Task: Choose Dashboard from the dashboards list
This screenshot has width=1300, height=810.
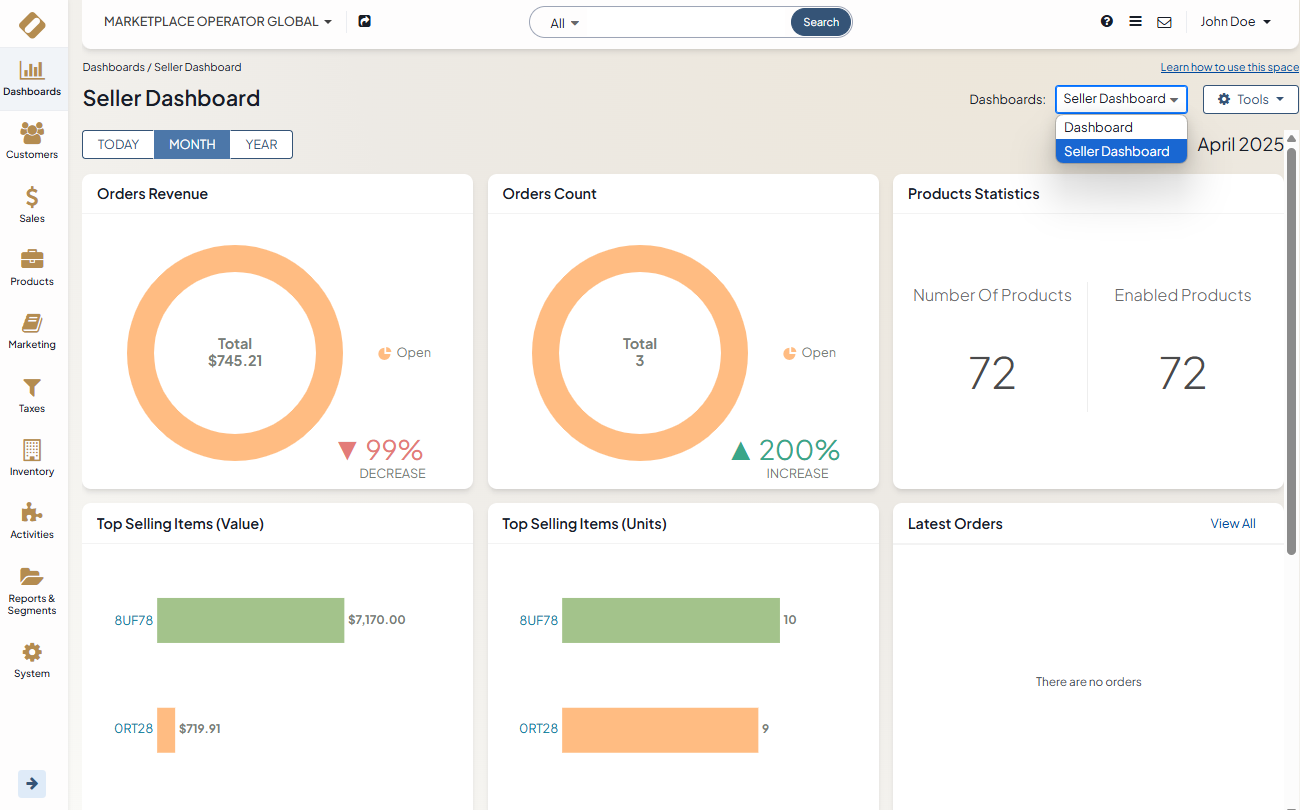Action: (x=1098, y=127)
